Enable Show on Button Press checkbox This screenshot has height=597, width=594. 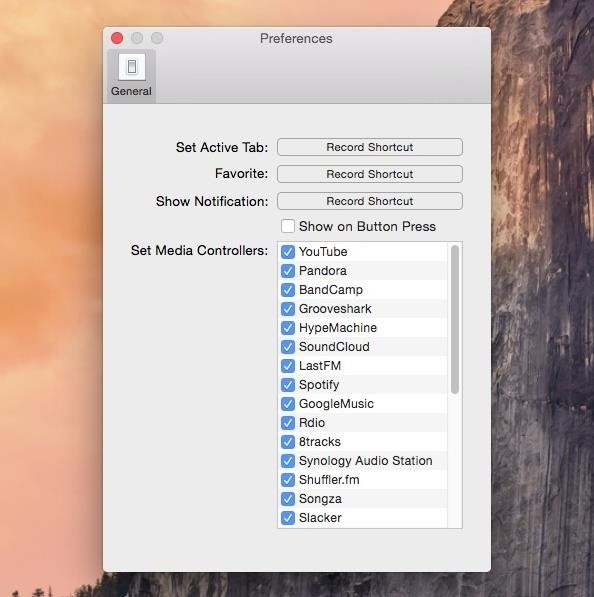pyautogui.click(x=288, y=226)
